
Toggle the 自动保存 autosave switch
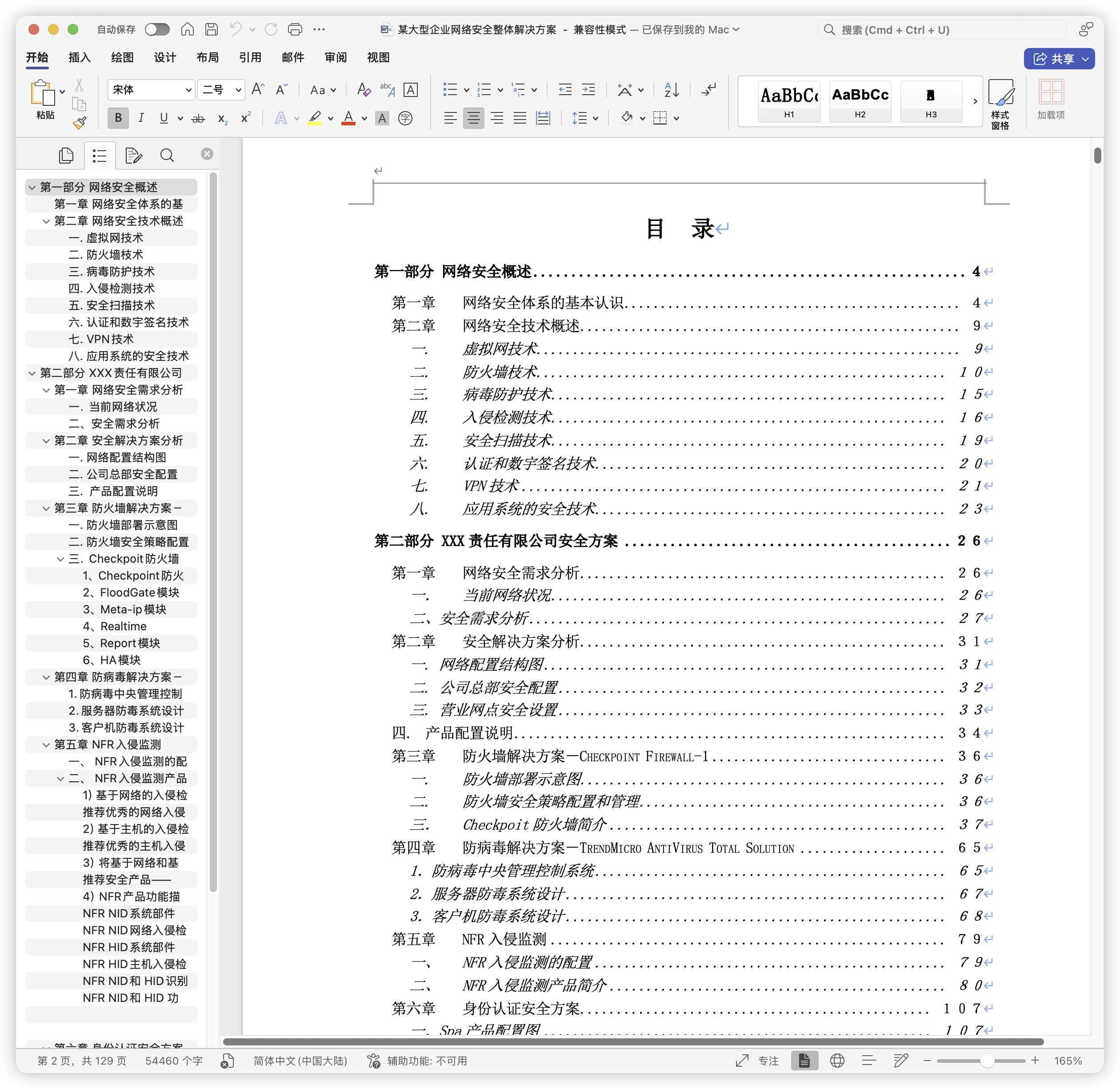(x=157, y=29)
